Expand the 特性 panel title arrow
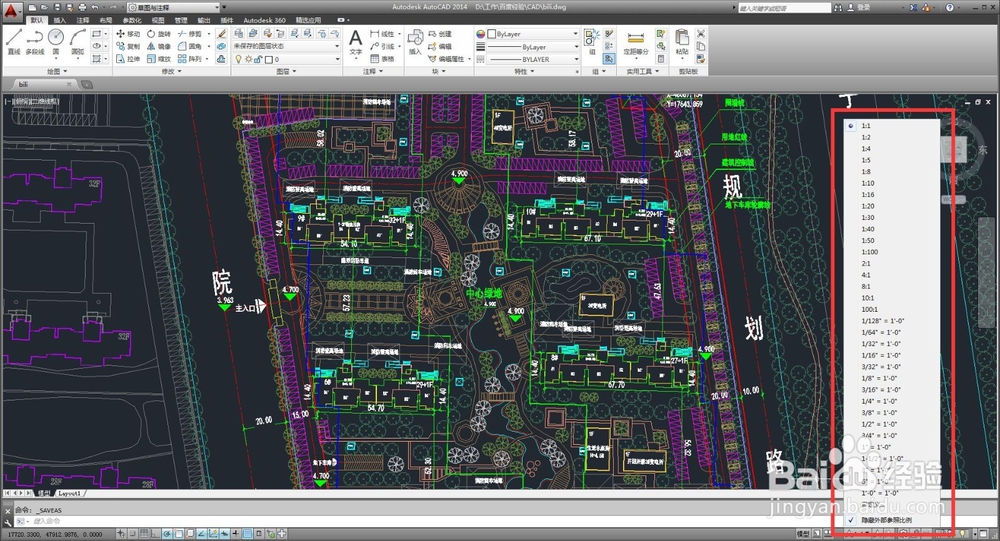This screenshot has width=1000, height=541. [x=533, y=71]
